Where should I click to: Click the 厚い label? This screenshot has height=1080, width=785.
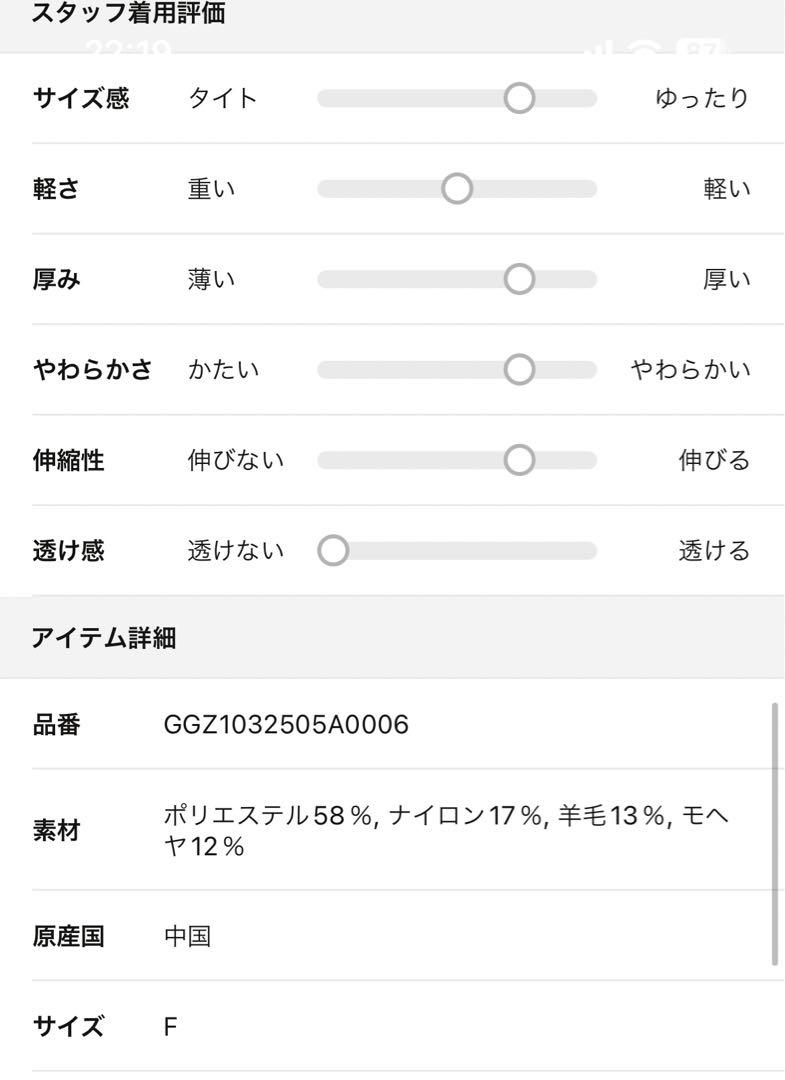[x=726, y=280]
